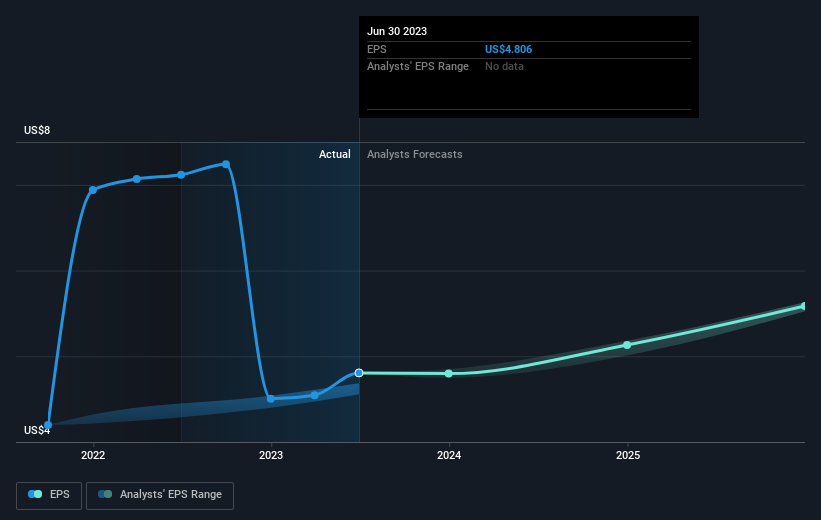Viewport: 821px width, 520px height.
Task: Click the 2024 axis label
Action: coord(449,455)
